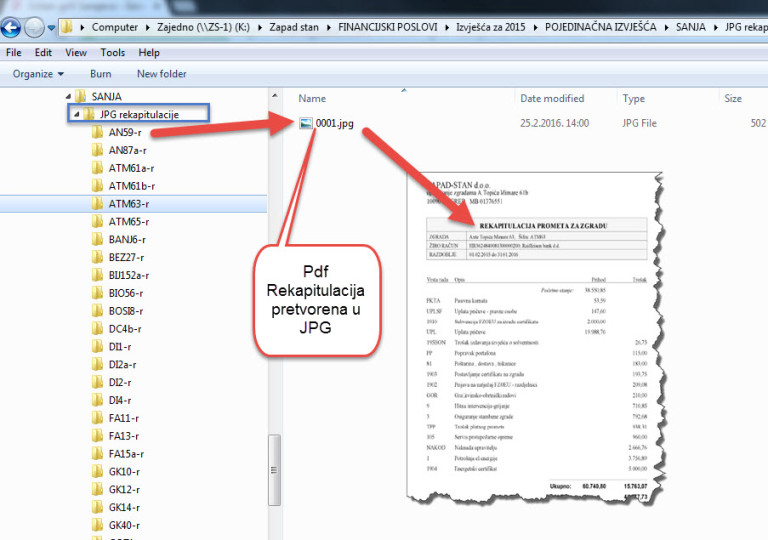This screenshot has height=540, width=768.
Task: Click the Burn toolbar button
Action: [x=100, y=74]
